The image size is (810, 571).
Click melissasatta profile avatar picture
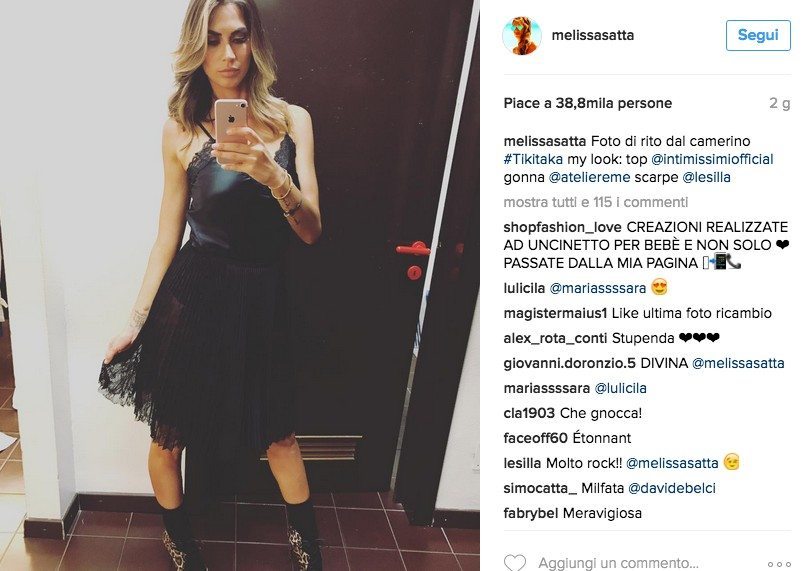click(522, 35)
